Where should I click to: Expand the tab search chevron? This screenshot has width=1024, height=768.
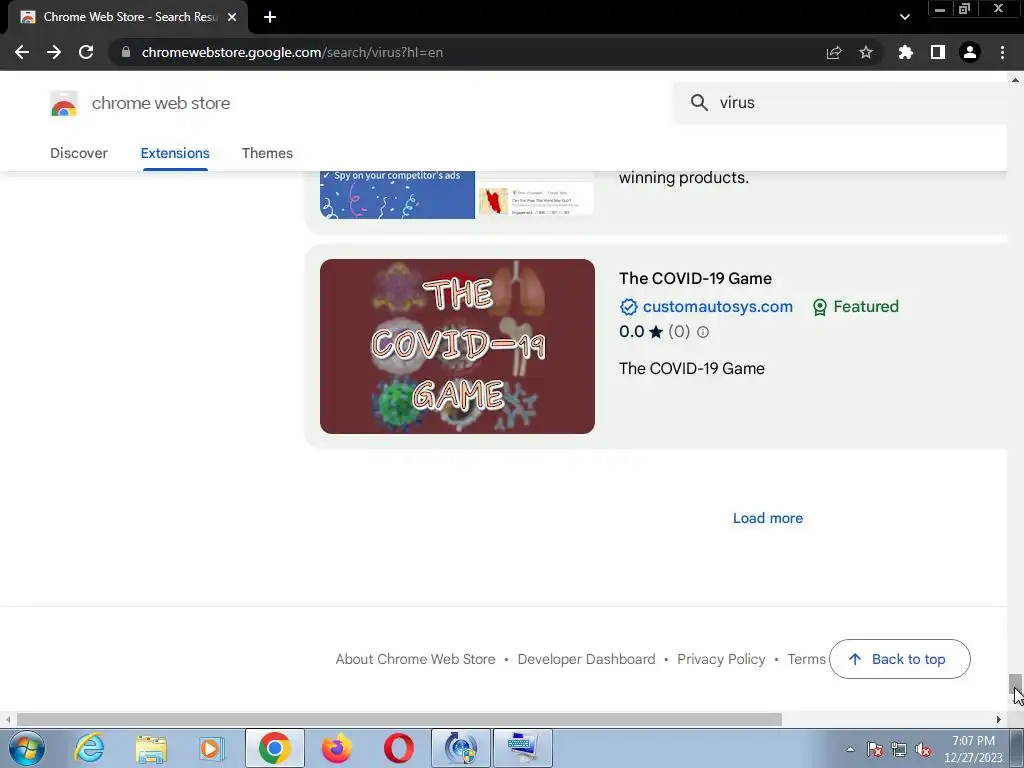click(x=904, y=17)
